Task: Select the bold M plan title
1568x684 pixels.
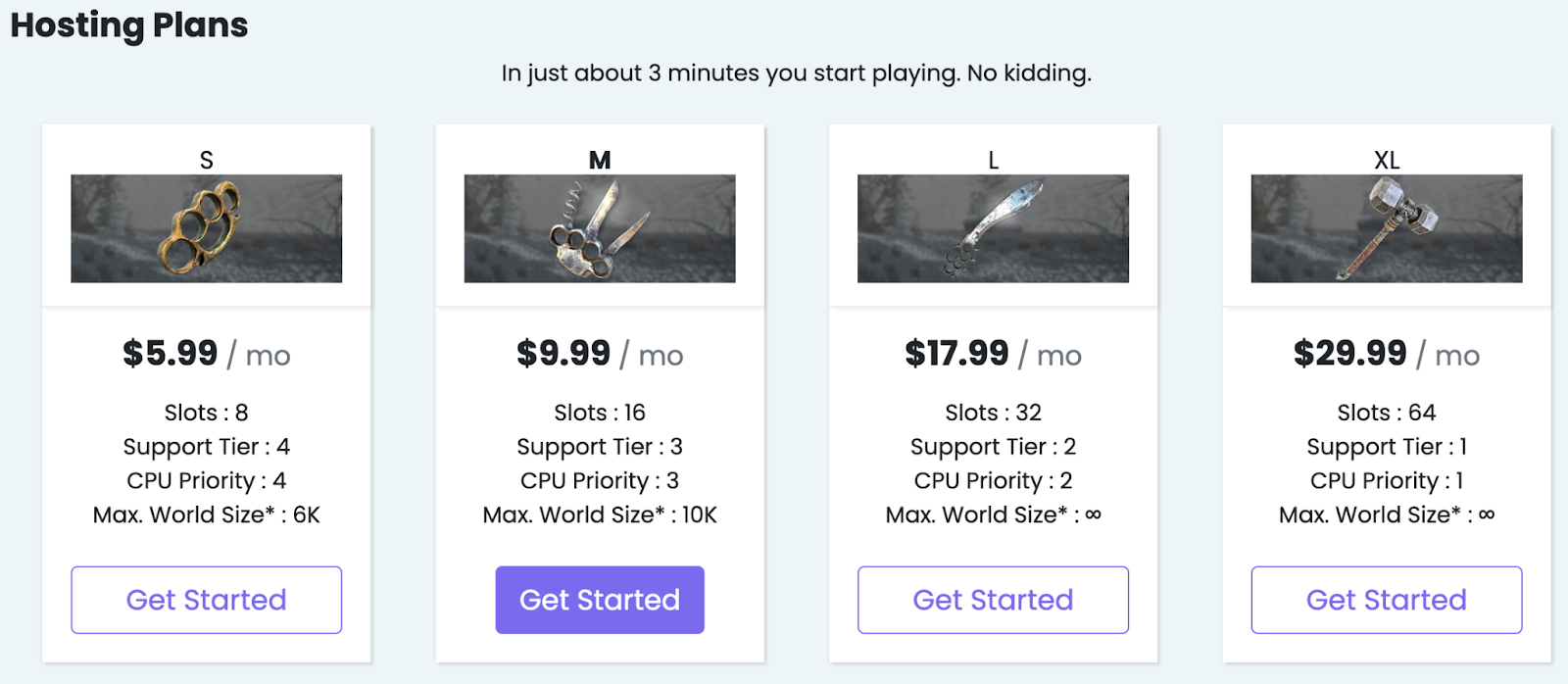Action: [600, 160]
